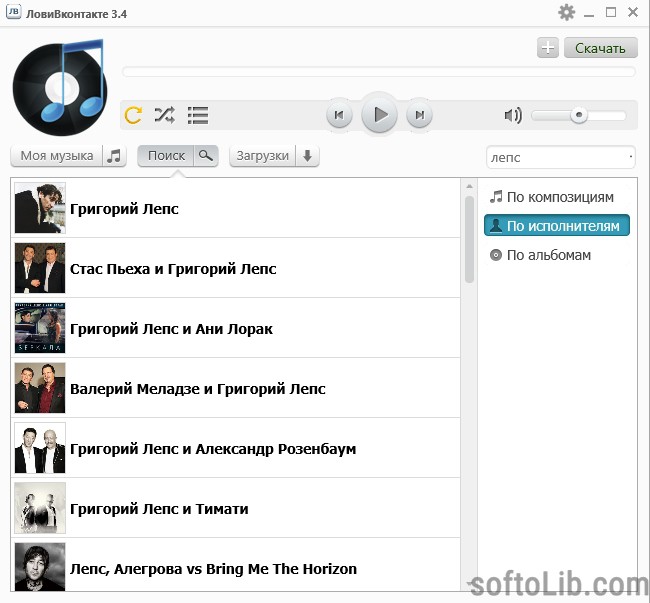This screenshot has width=650, height=603.
Task: Switch to the Поиск tab
Action: click(x=166, y=156)
